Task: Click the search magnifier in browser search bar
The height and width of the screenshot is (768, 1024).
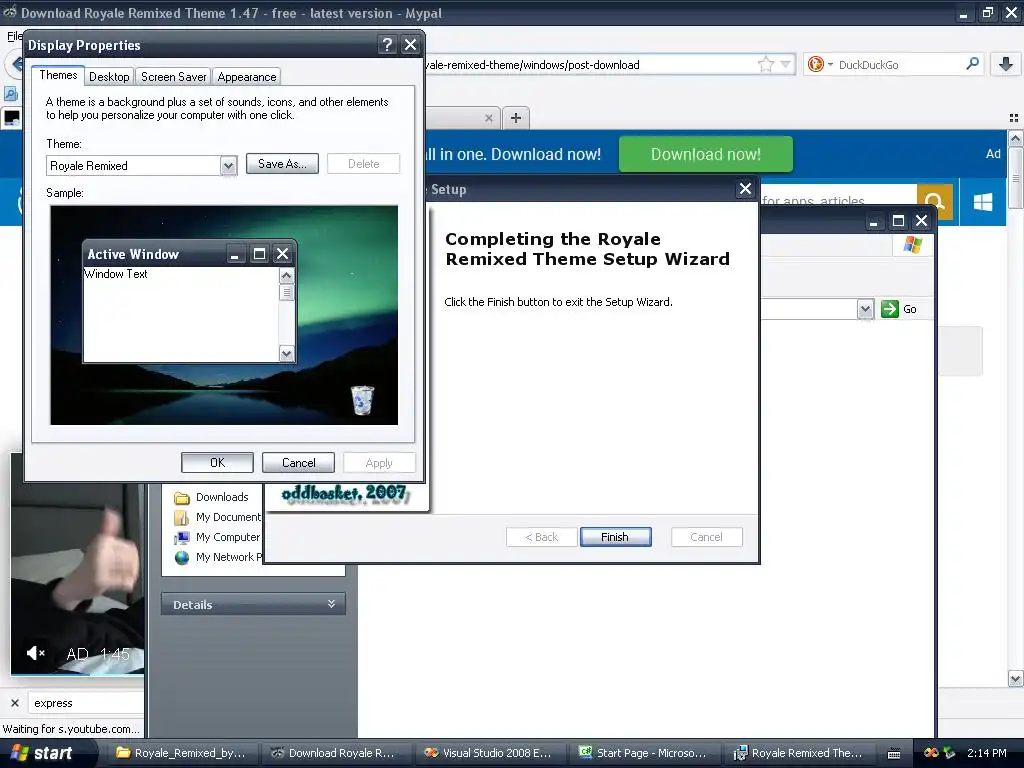Action: [x=972, y=64]
